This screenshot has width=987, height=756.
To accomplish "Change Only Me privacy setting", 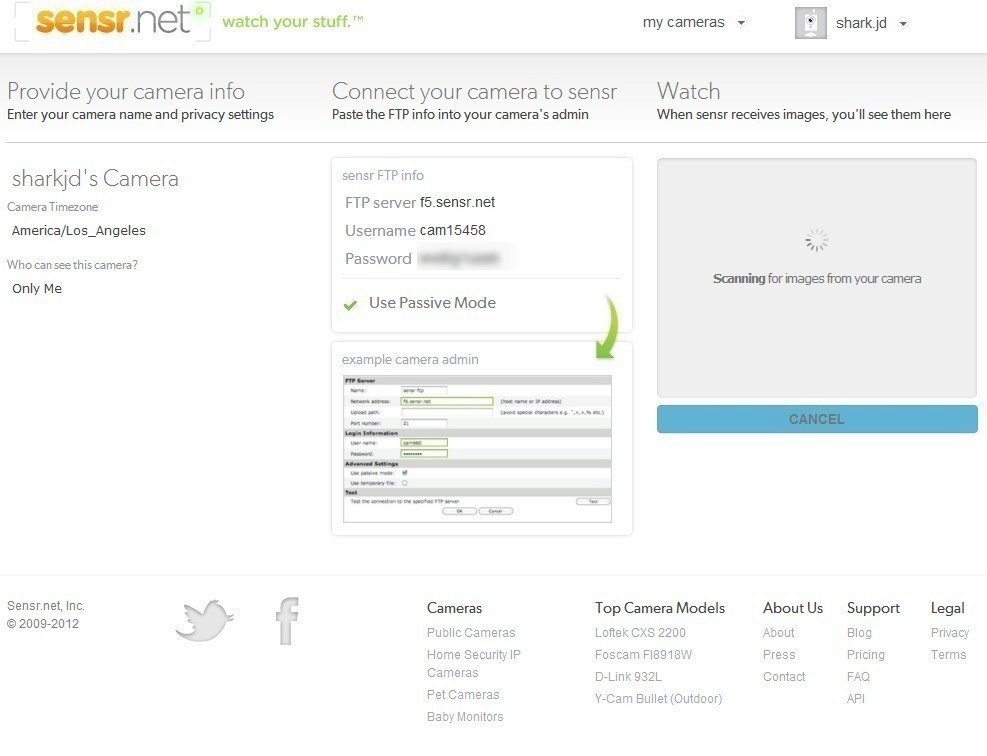I will (37, 289).
